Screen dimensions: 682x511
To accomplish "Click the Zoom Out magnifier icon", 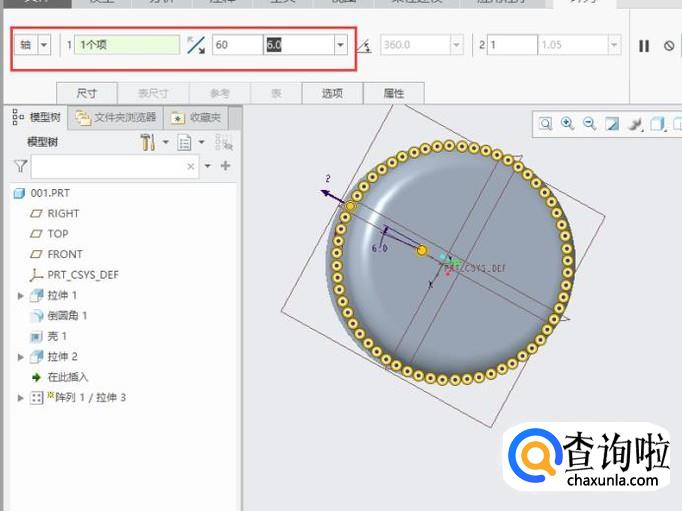I will coord(589,124).
